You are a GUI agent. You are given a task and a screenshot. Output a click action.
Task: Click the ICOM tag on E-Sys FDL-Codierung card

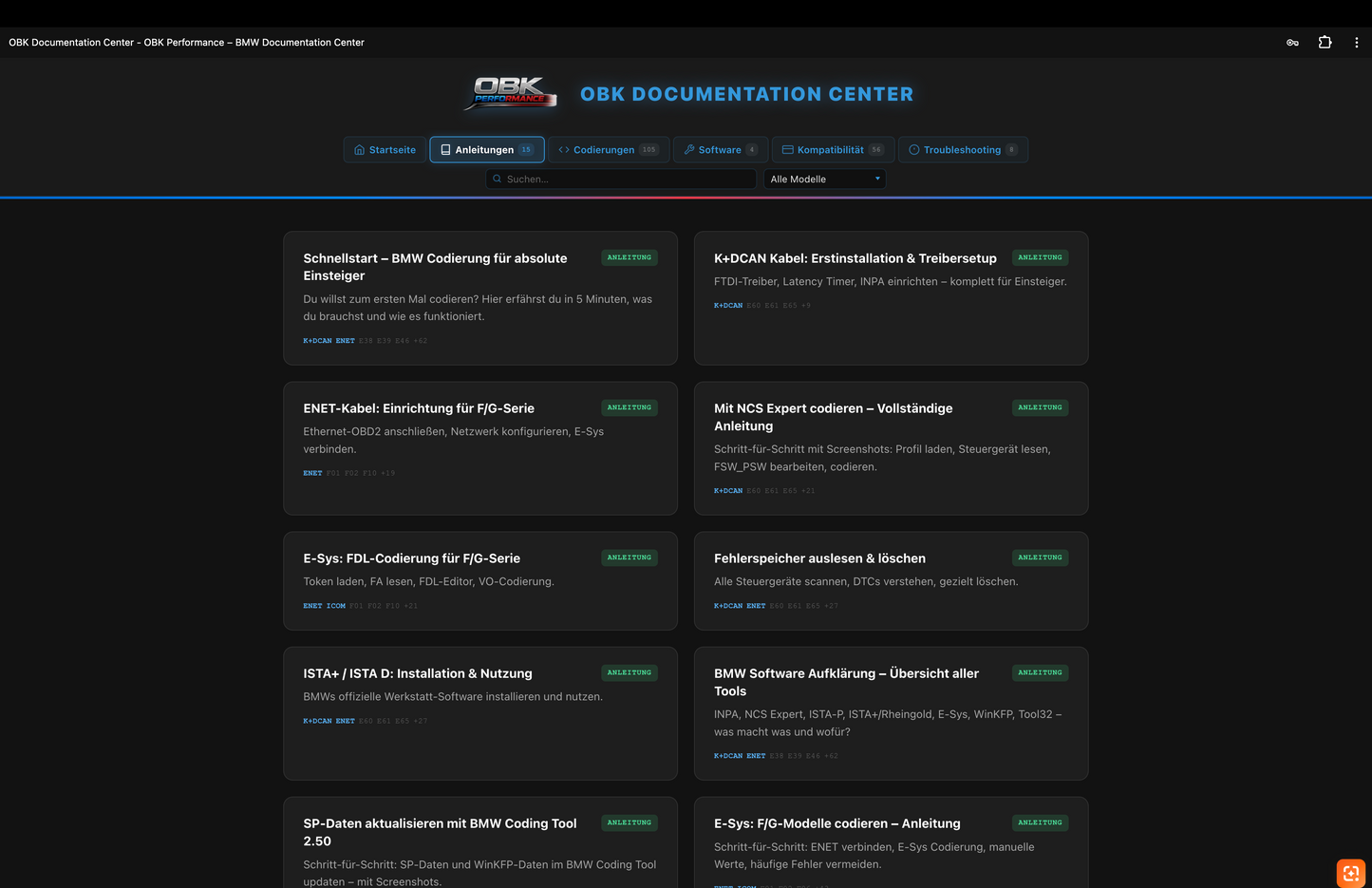(x=336, y=606)
